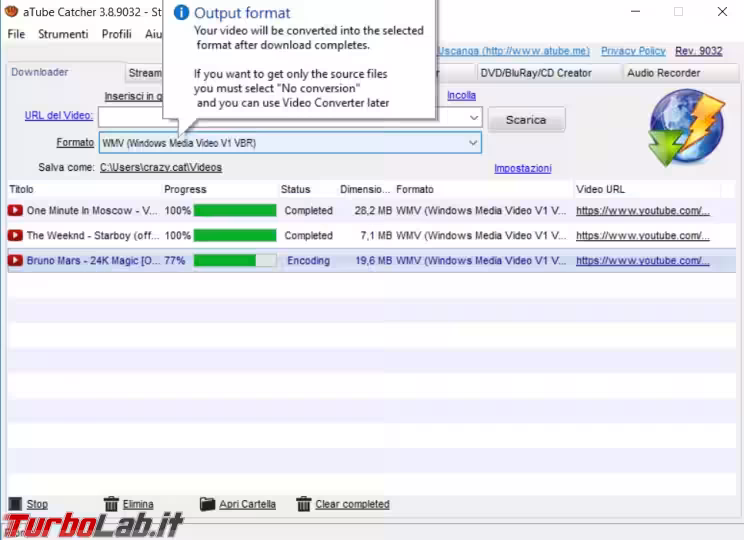Click the Incolla link
The height and width of the screenshot is (540, 744).
click(461, 95)
